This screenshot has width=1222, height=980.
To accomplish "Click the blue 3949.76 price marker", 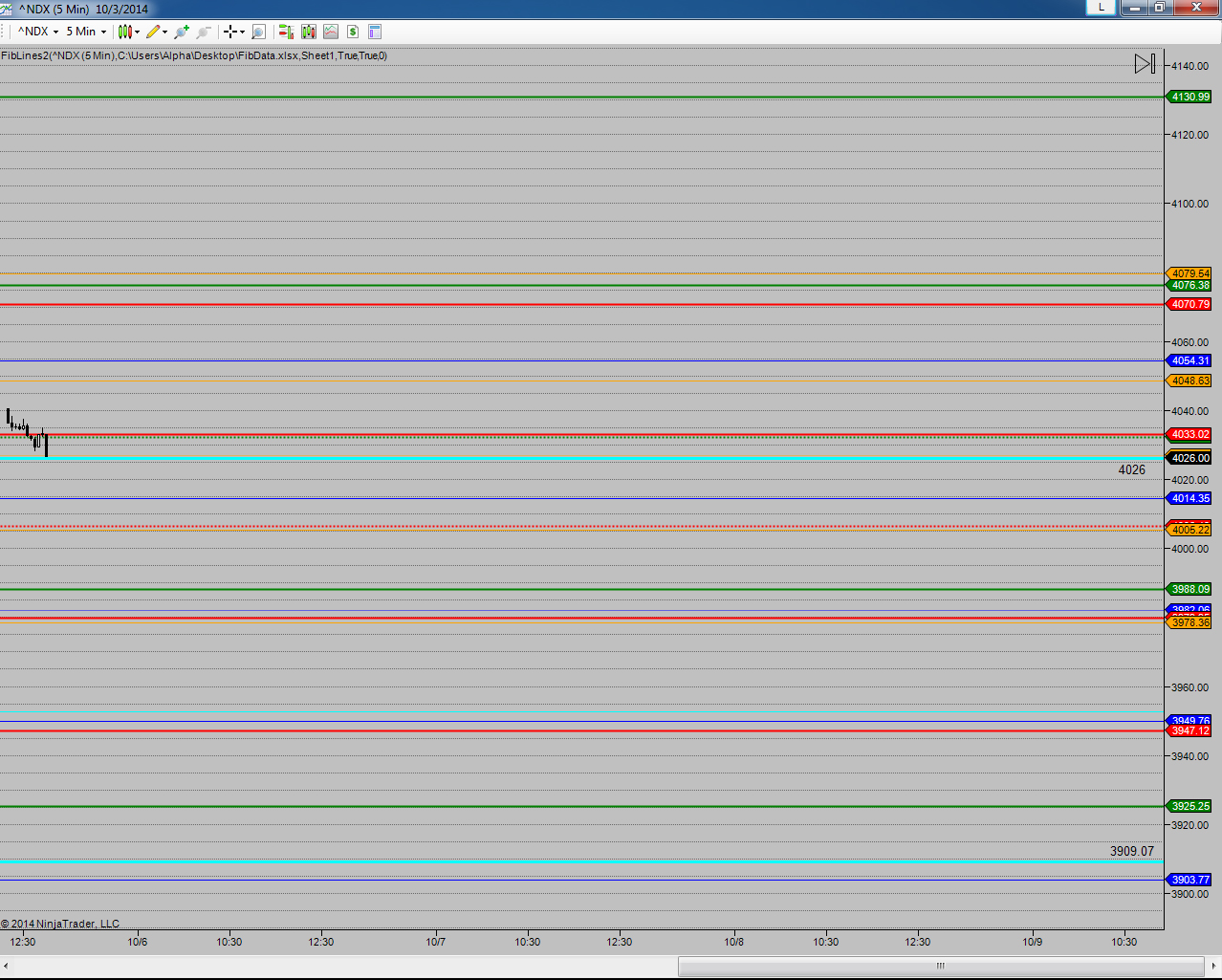I will tap(1189, 720).
